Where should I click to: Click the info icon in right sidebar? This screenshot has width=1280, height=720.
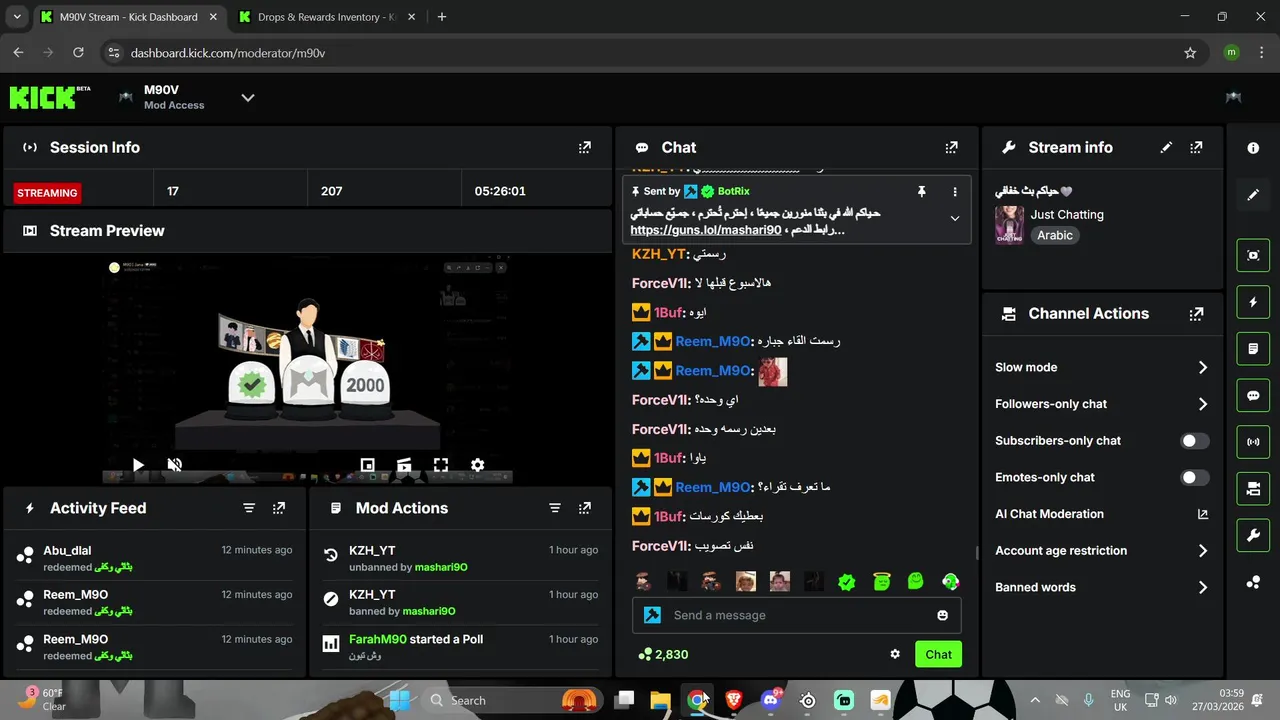[1253, 148]
